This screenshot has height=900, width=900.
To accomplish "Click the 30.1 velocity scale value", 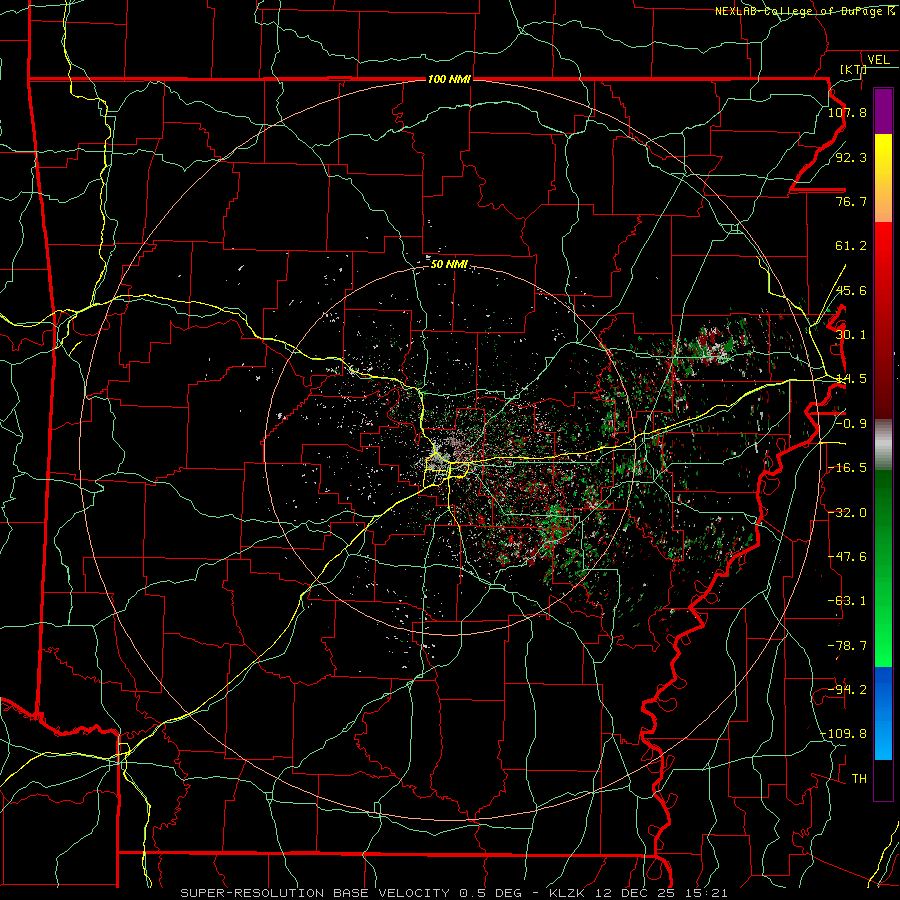I will point(851,335).
